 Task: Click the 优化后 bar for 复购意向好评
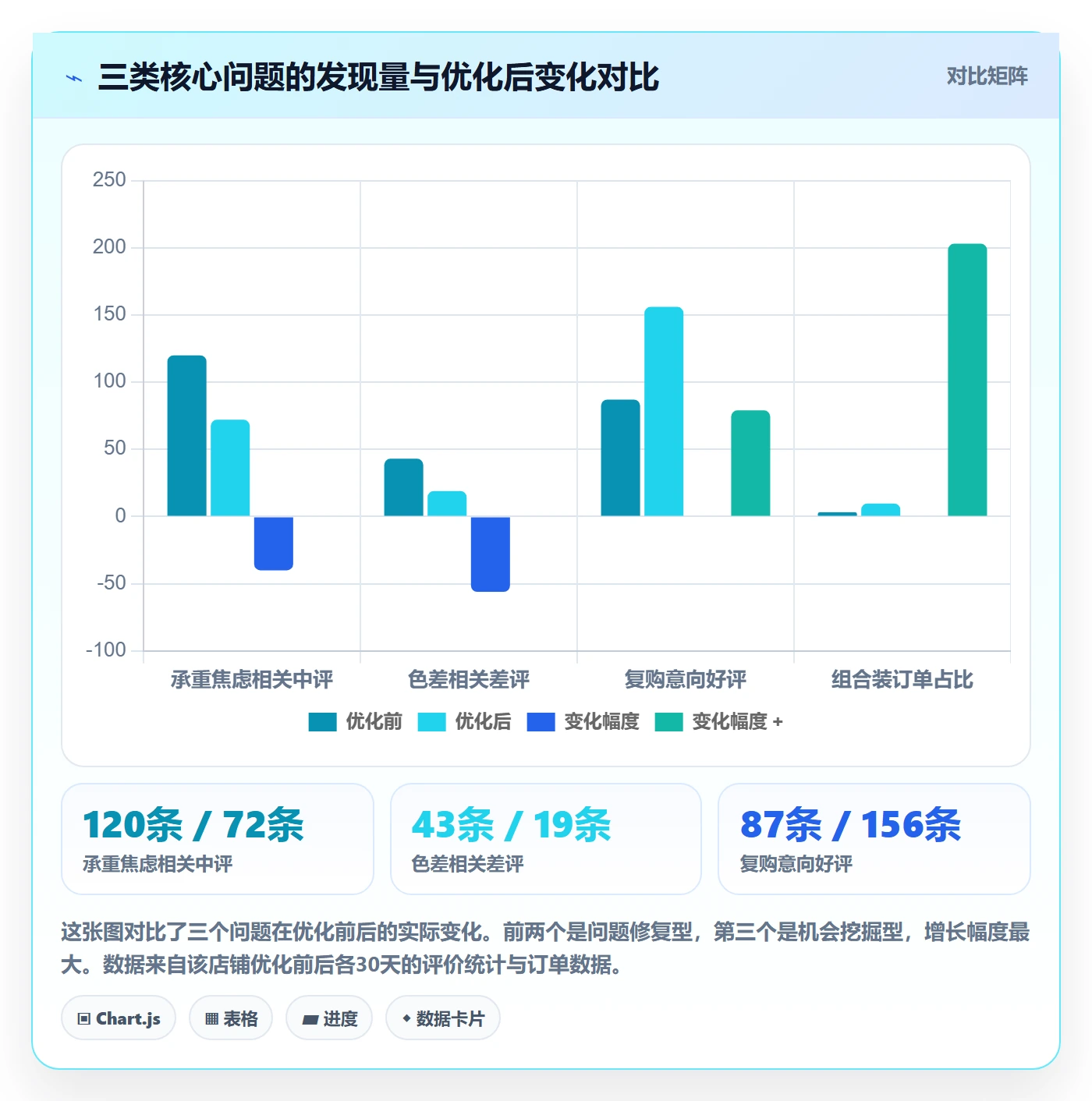[664, 412]
